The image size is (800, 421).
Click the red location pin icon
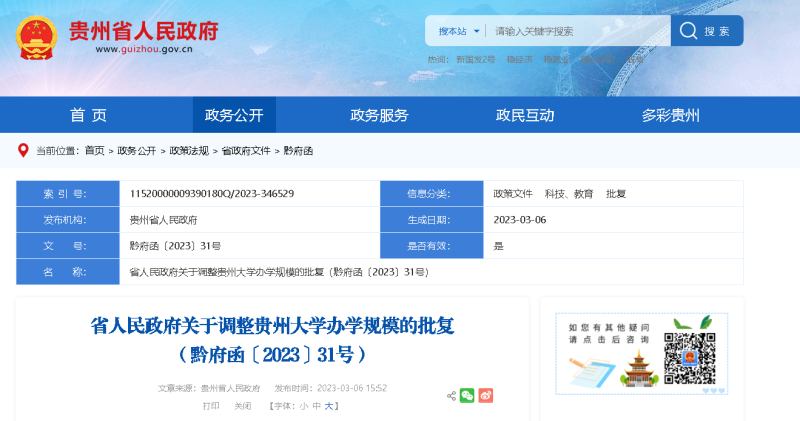coord(23,150)
